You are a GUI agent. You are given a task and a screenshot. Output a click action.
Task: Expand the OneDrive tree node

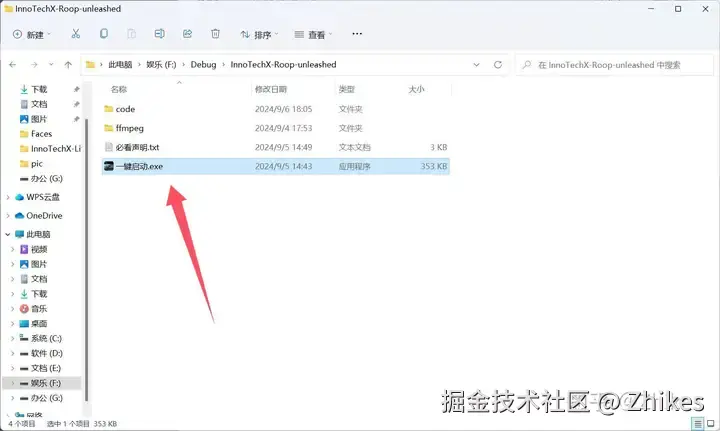[8, 216]
